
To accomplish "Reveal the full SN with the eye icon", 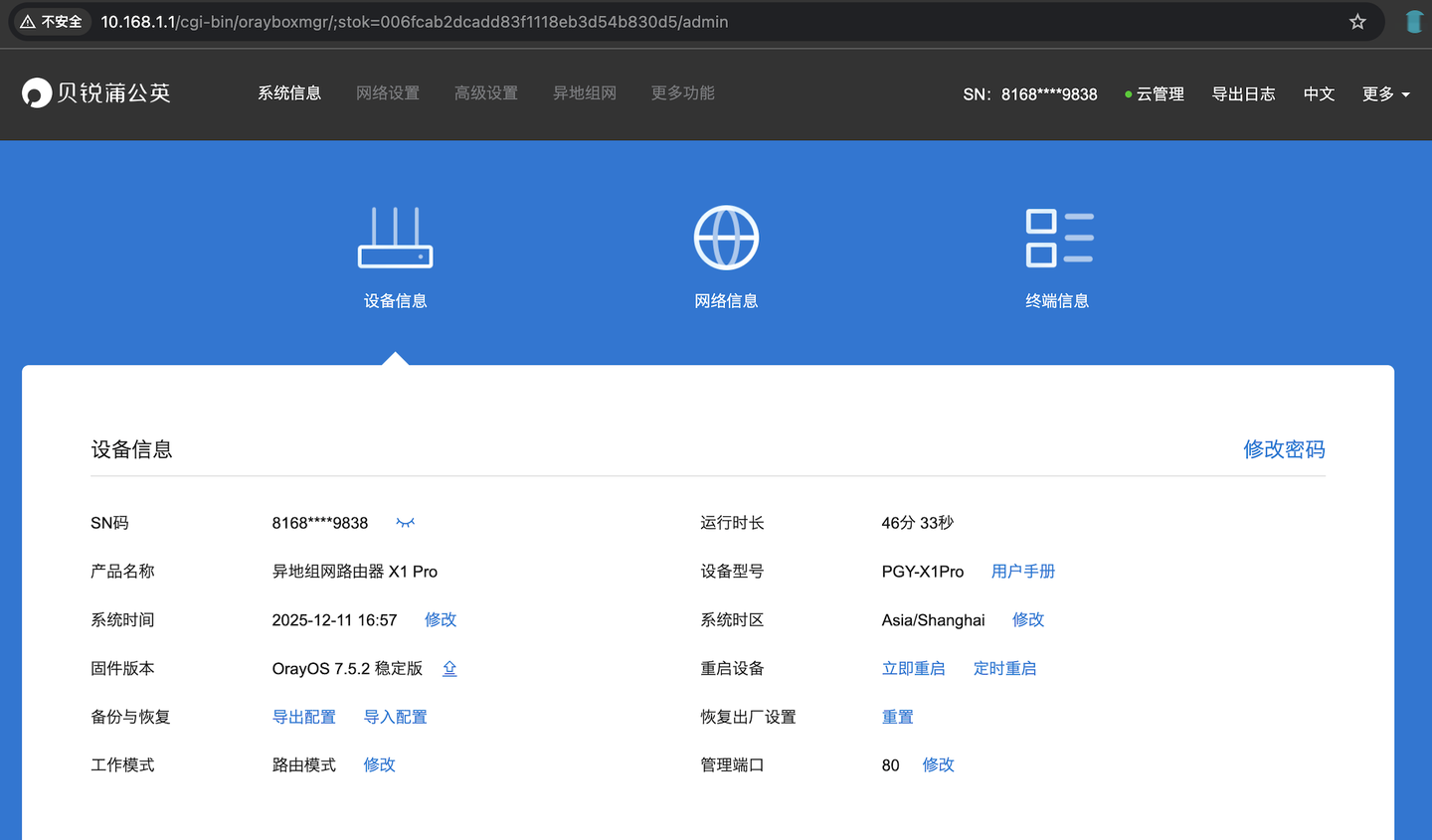I will 405,523.
